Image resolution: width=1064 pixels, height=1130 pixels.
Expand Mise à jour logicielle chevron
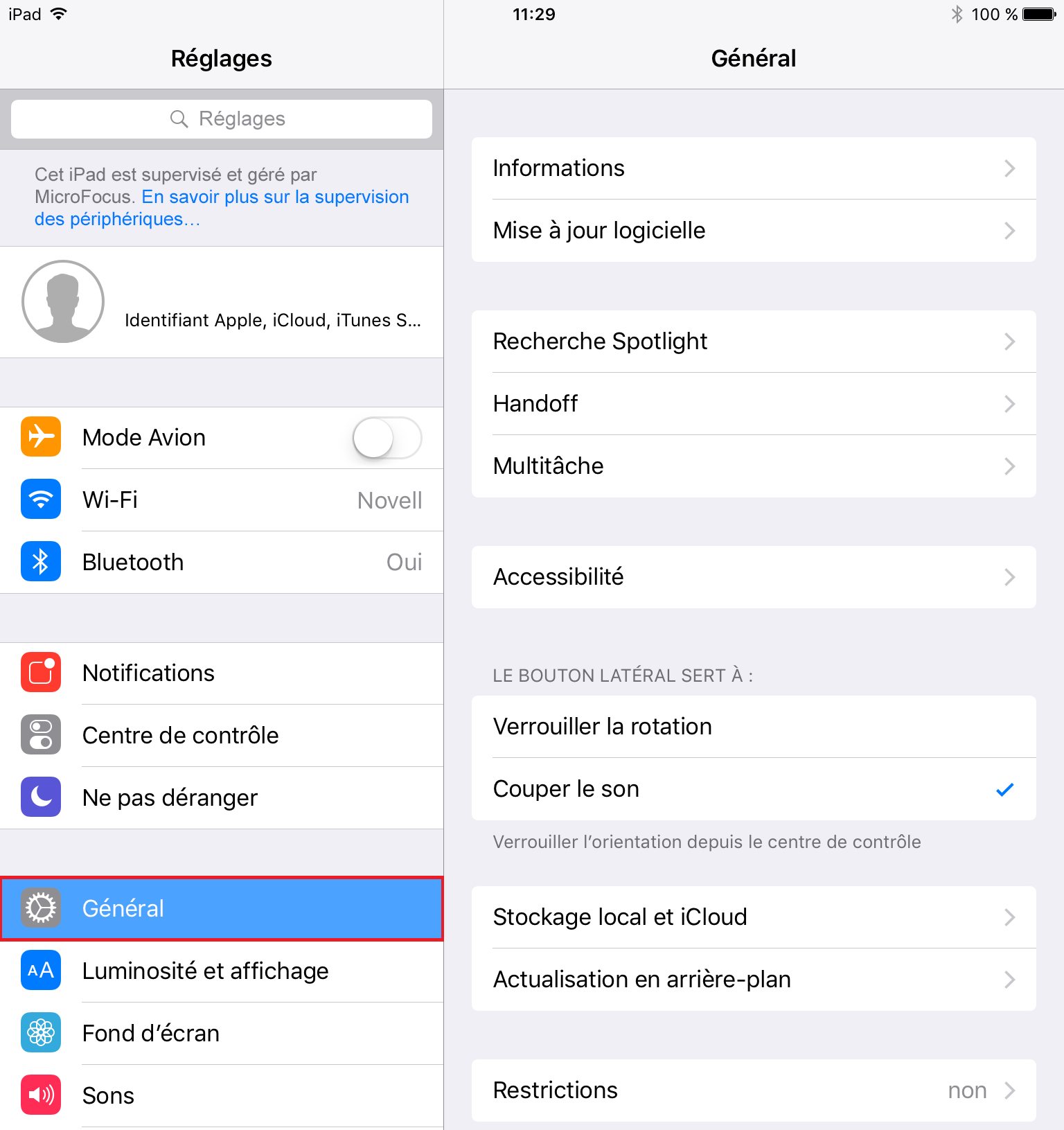[x=1010, y=231]
